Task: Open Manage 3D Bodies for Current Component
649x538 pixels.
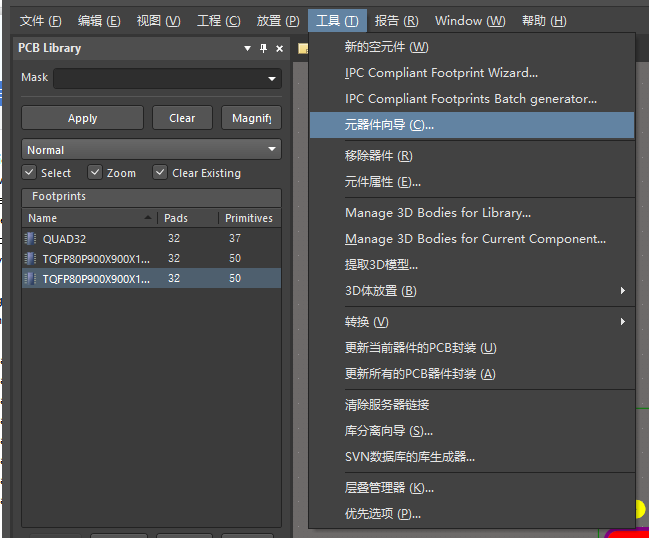Action: pyautogui.click(x=472, y=239)
